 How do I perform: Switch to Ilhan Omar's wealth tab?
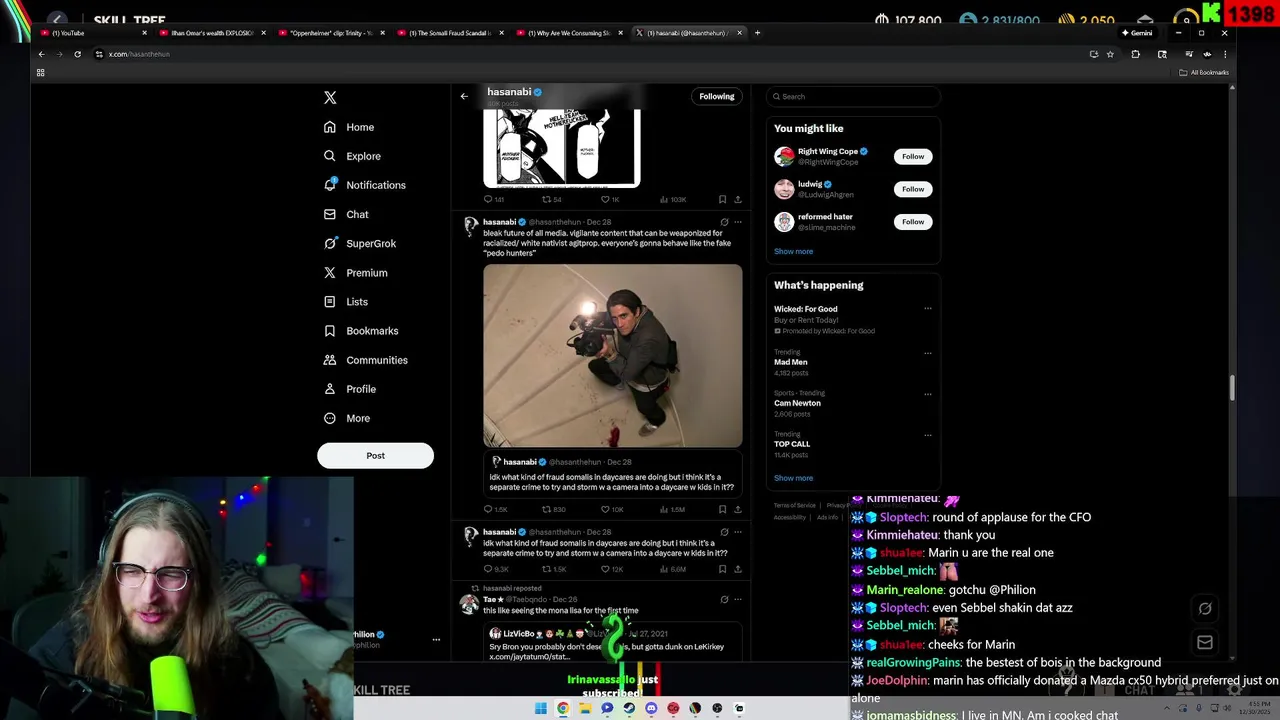[210, 33]
